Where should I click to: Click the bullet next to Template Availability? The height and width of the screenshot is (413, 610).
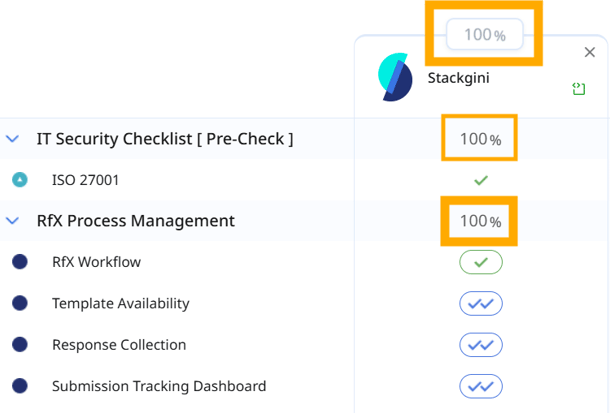20,303
